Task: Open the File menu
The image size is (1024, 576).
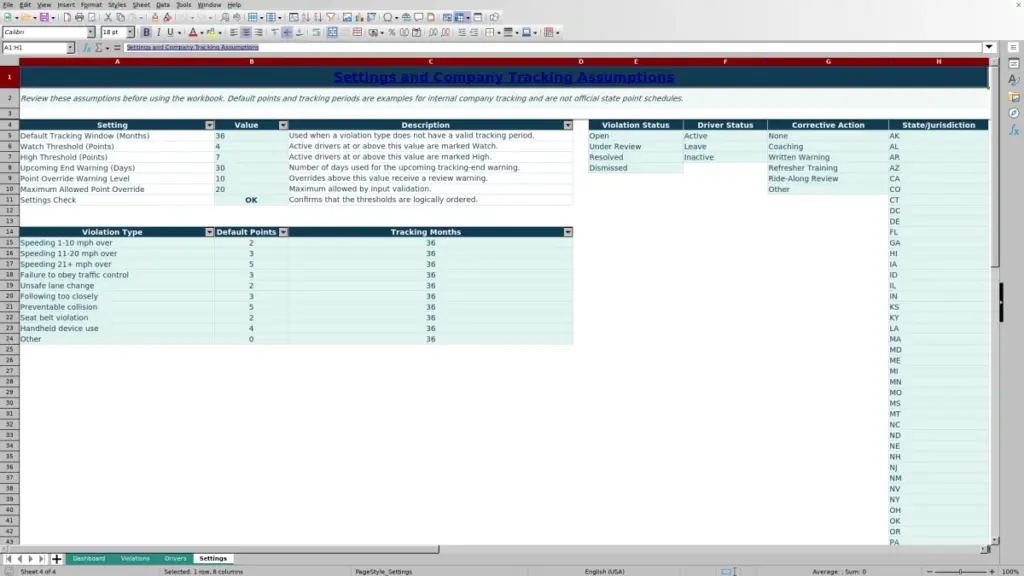Action: (x=8, y=5)
